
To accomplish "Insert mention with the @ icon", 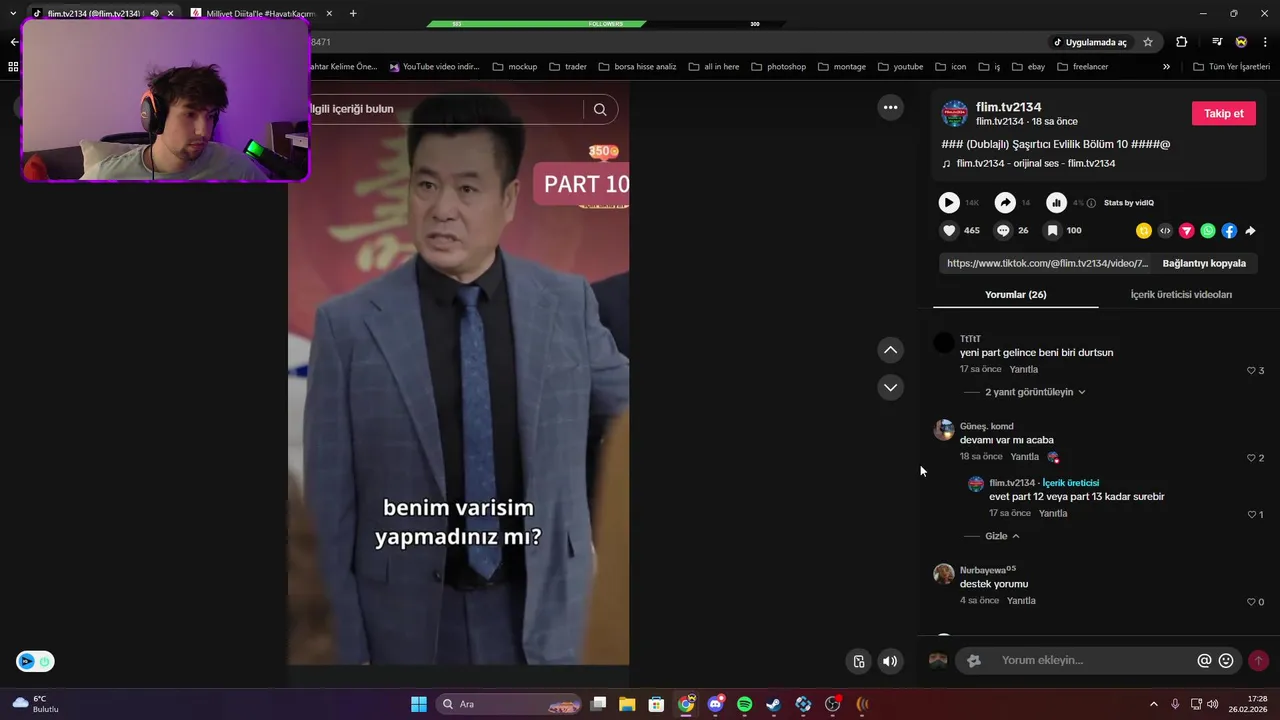I will pyautogui.click(x=1204, y=660).
